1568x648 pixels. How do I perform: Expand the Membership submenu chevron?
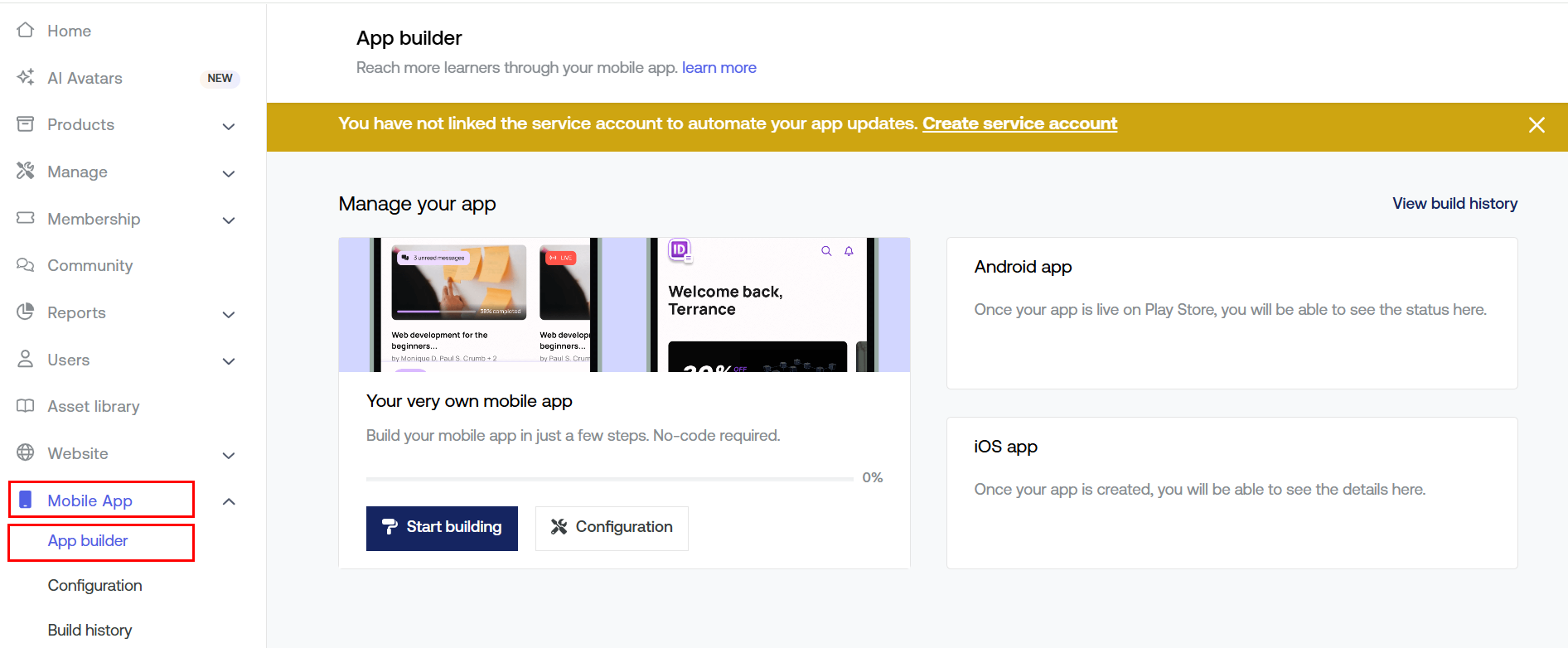point(229,220)
